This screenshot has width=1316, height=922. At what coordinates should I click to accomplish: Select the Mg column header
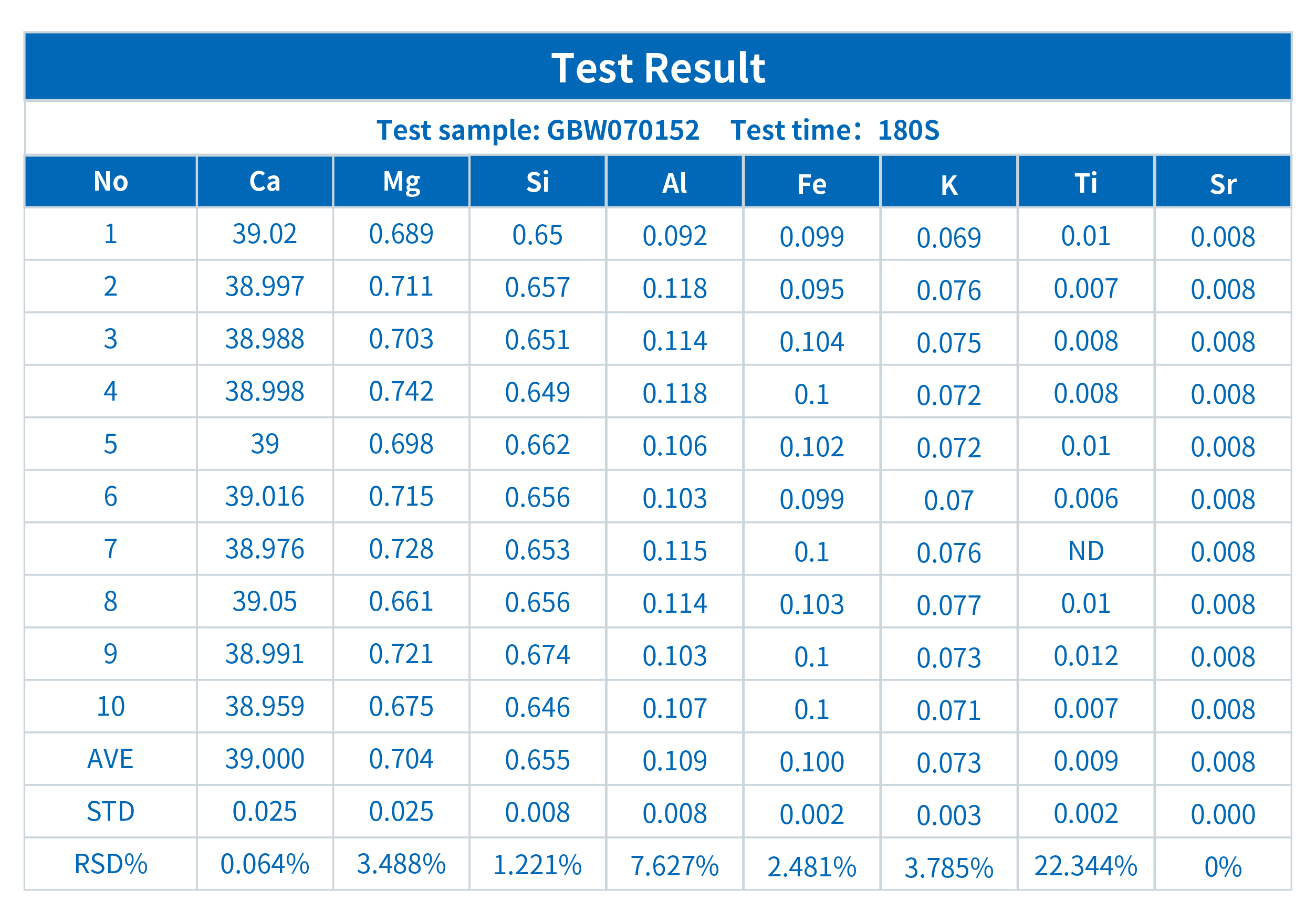(401, 182)
